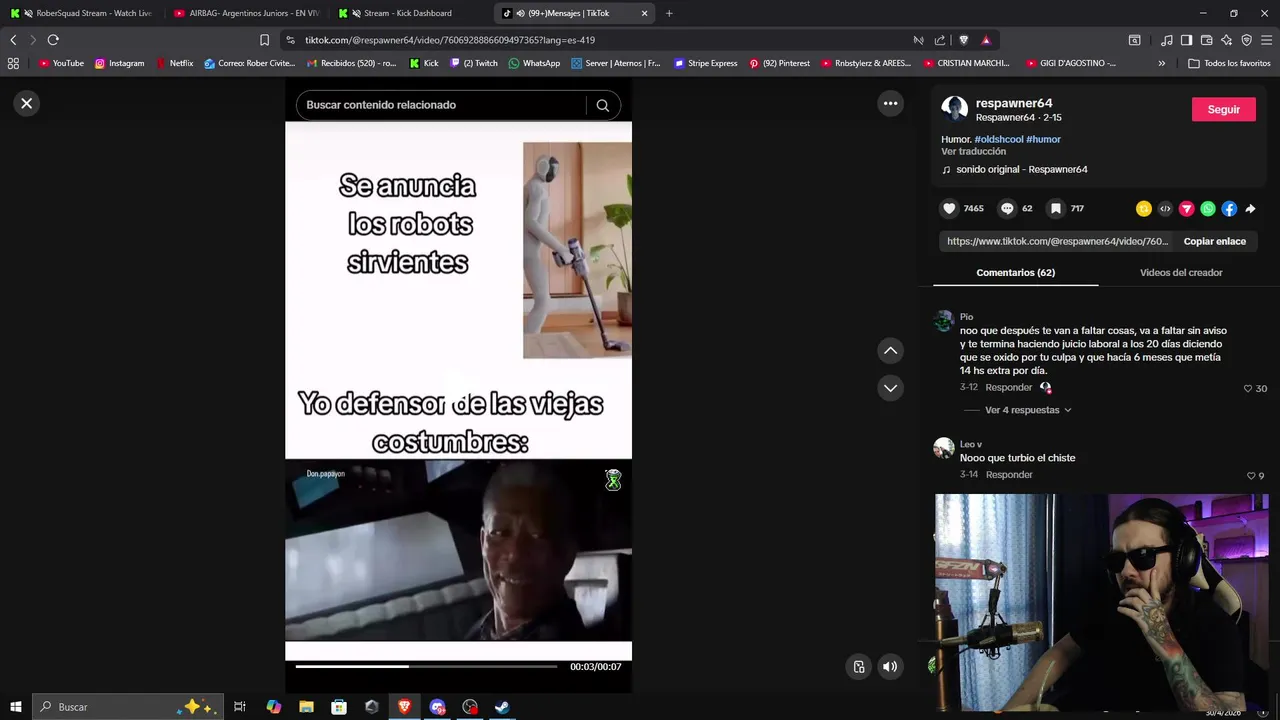Viewport: 1280px width, 720px height.
Task: Open the Netflix bookmark
Action: click(x=174, y=63)
